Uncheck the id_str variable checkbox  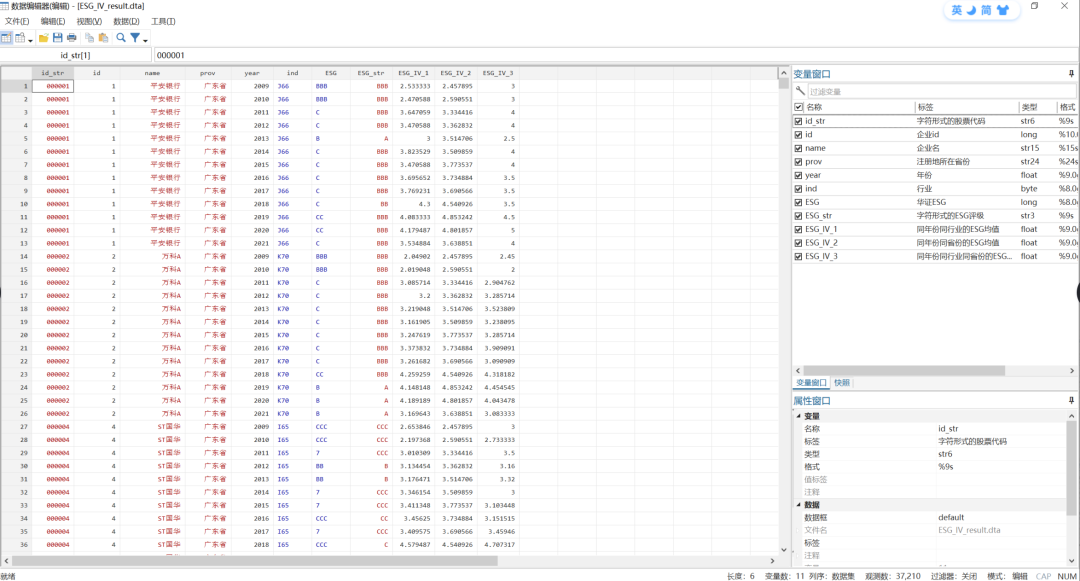tap(798, 121)
